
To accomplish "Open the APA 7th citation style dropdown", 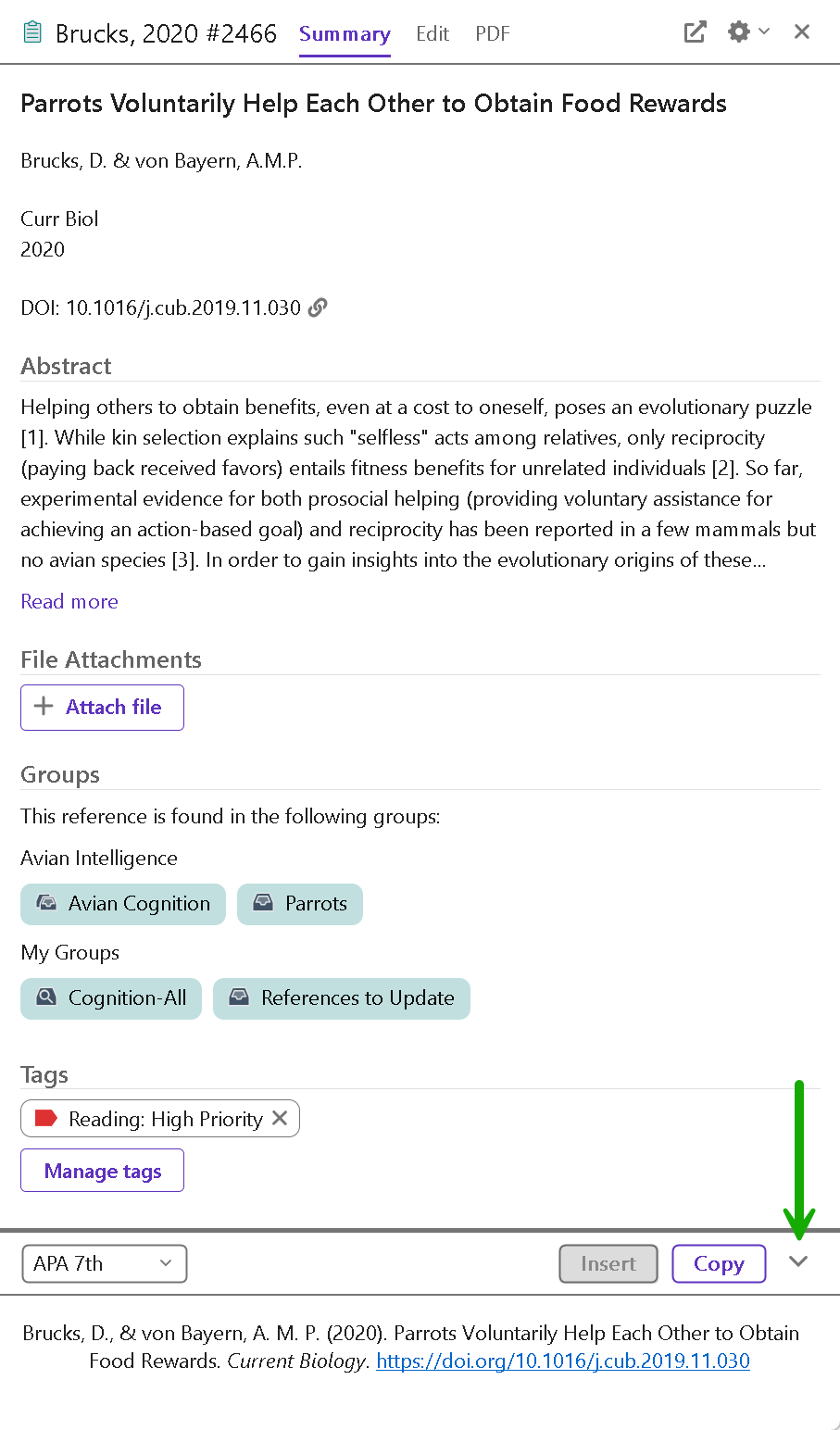I will [104, 1263].
